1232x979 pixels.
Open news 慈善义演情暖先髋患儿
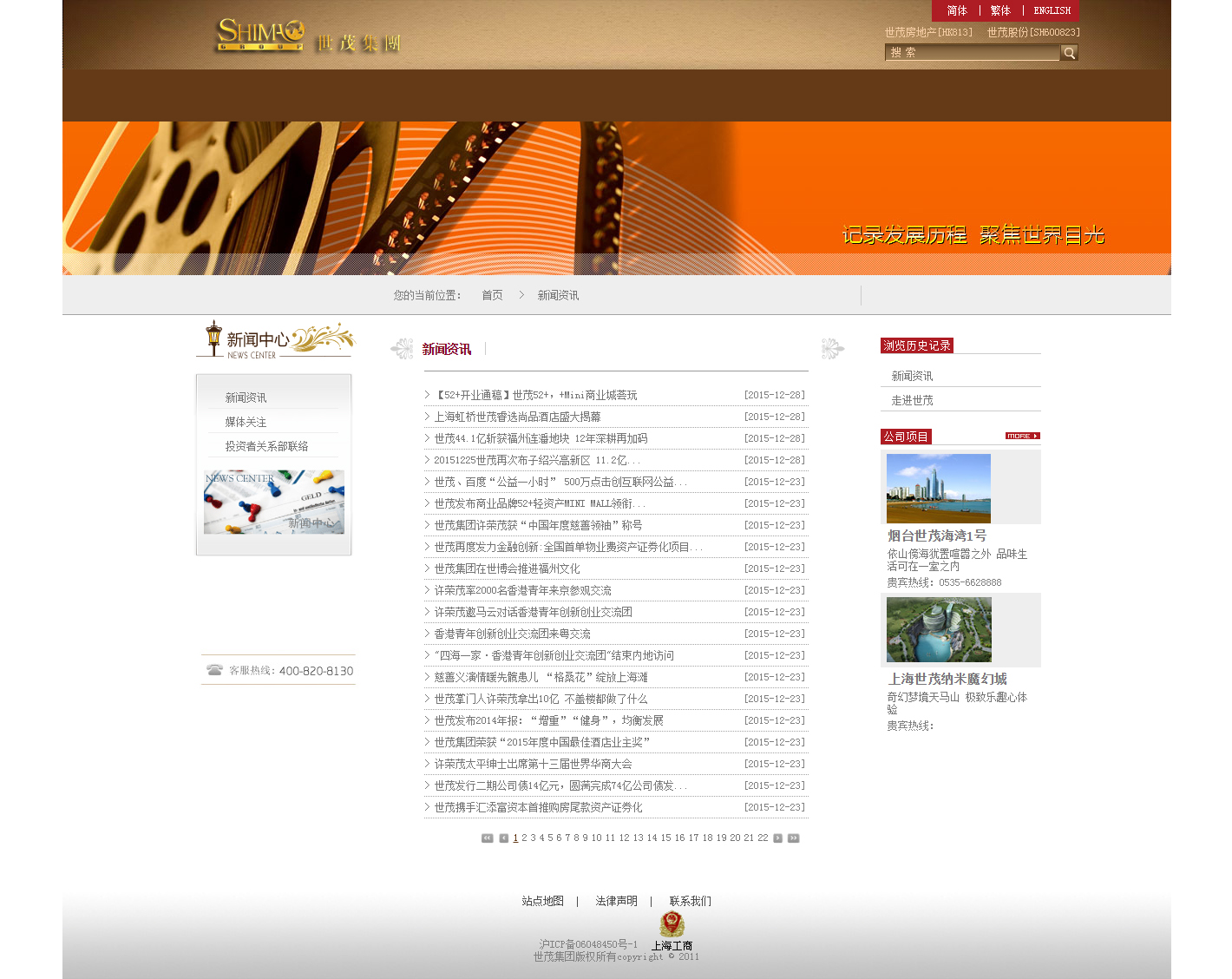click(x=541, y=677)
